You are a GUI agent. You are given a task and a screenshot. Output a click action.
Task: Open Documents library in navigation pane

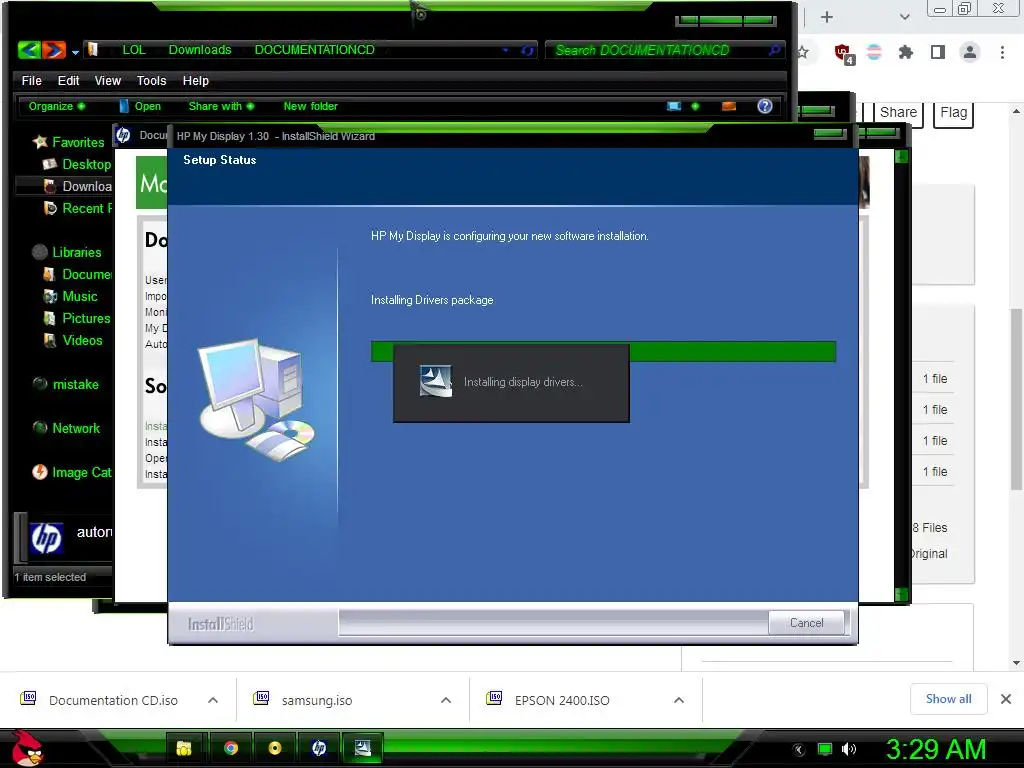(x=77, y=274)
